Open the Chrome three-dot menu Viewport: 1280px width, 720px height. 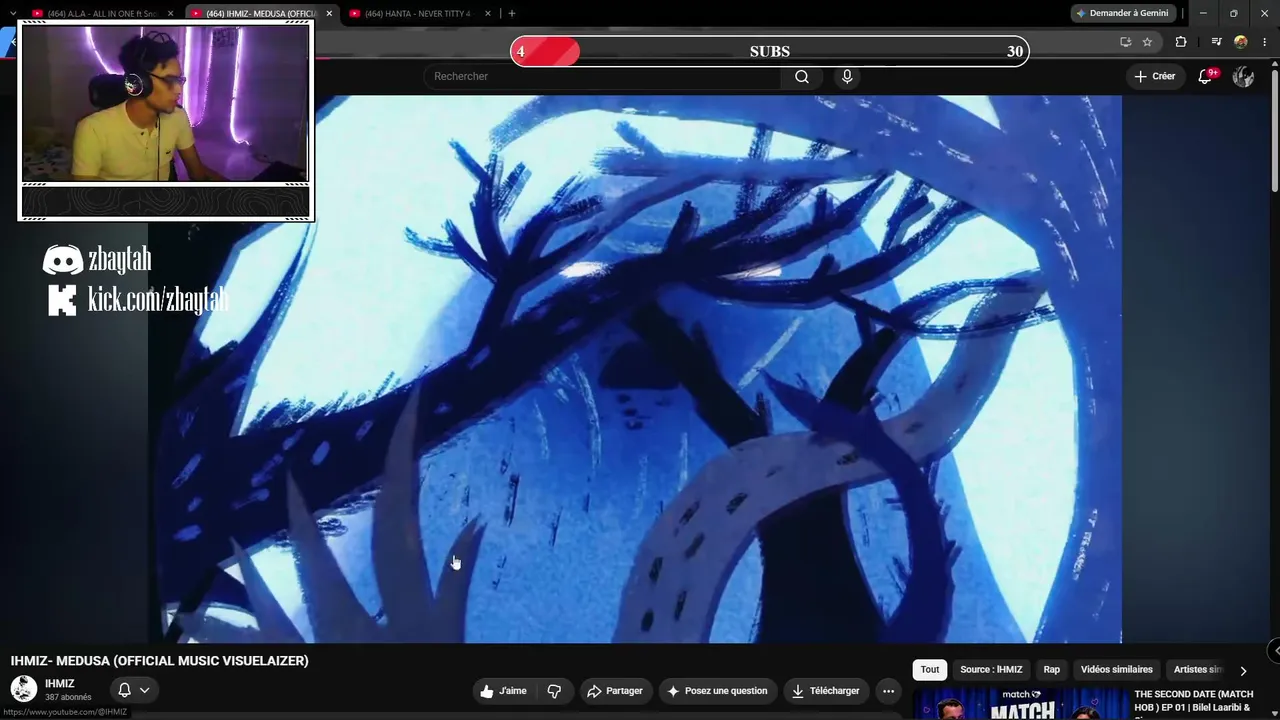click(x=1266, y=42)
